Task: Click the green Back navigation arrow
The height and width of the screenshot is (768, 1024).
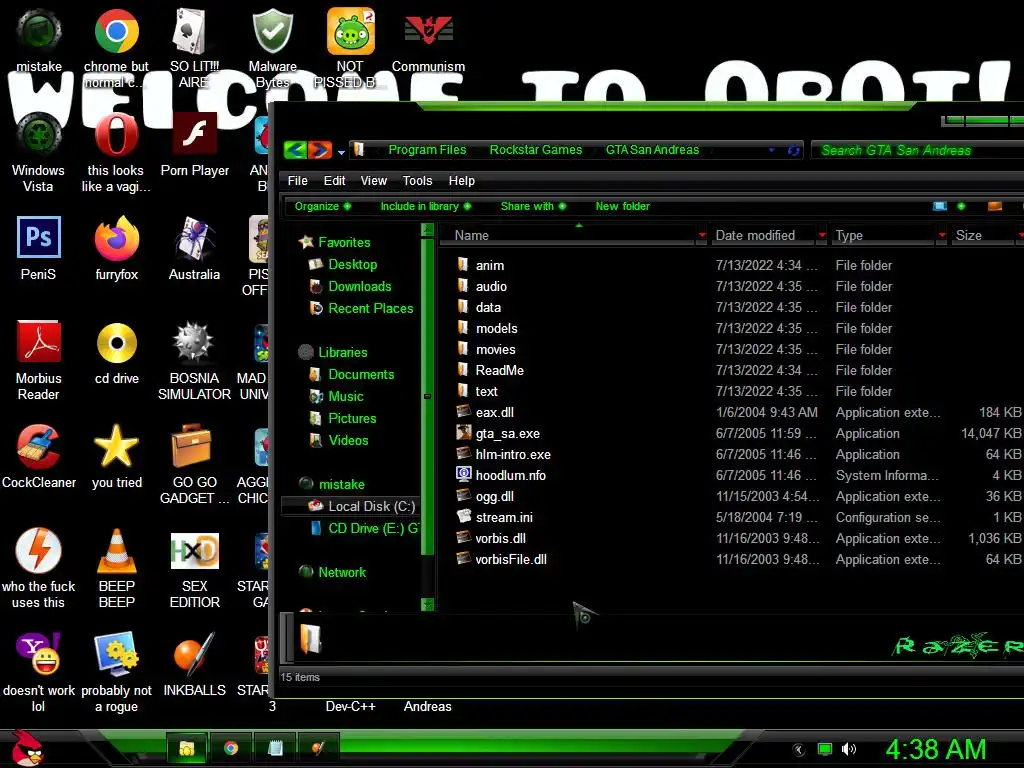Action: coord(296,150)
